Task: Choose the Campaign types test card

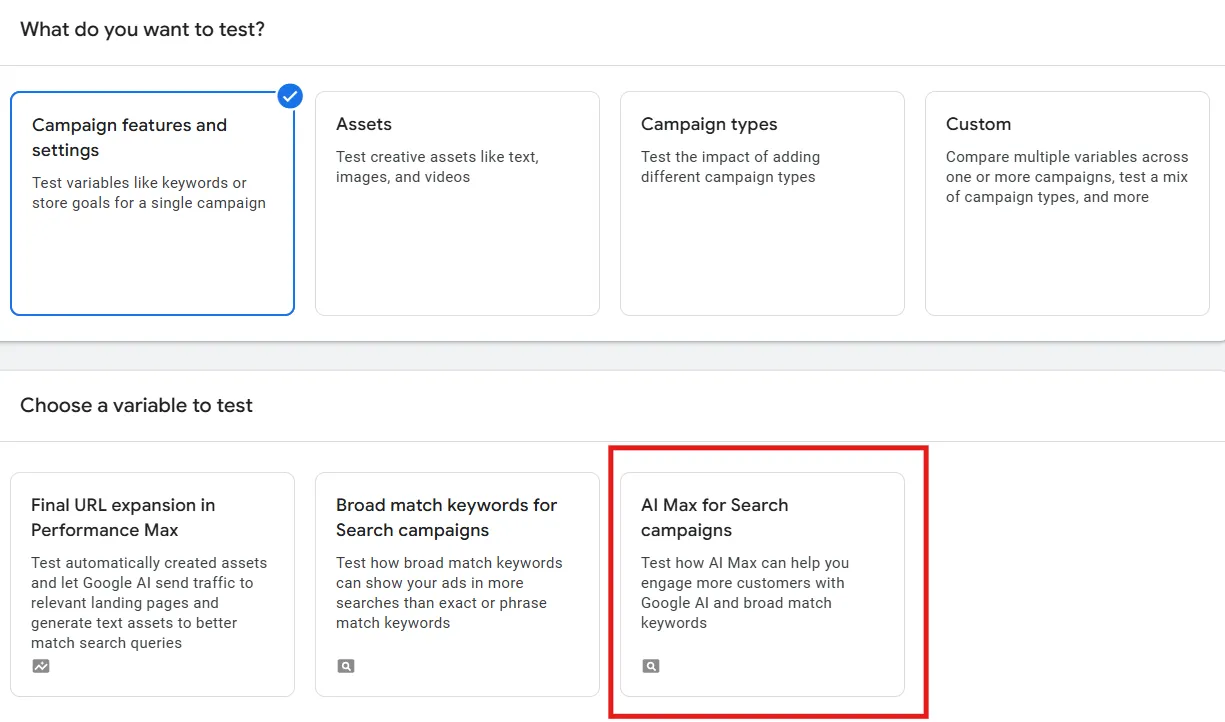Action: click(x=762, y=203)
